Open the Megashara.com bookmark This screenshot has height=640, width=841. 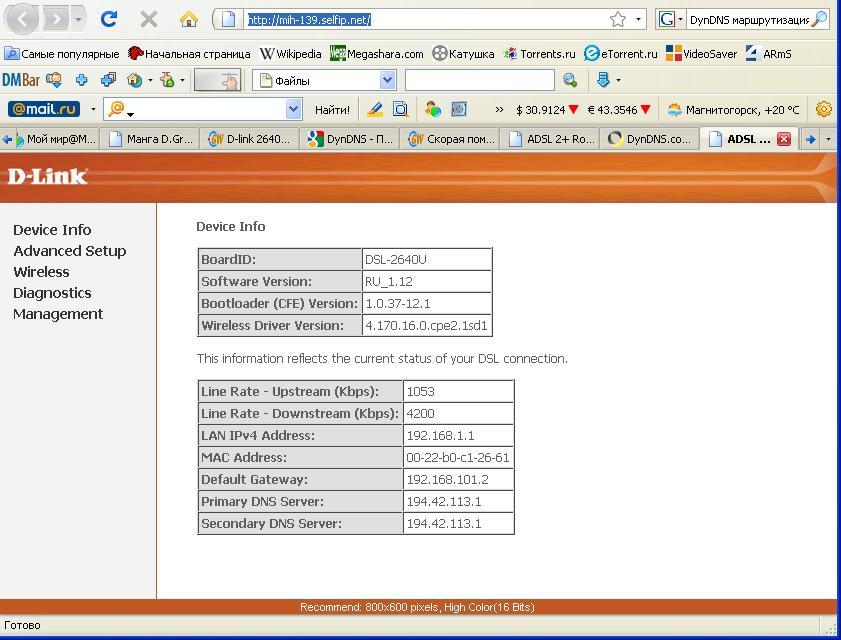pos(377,54)
